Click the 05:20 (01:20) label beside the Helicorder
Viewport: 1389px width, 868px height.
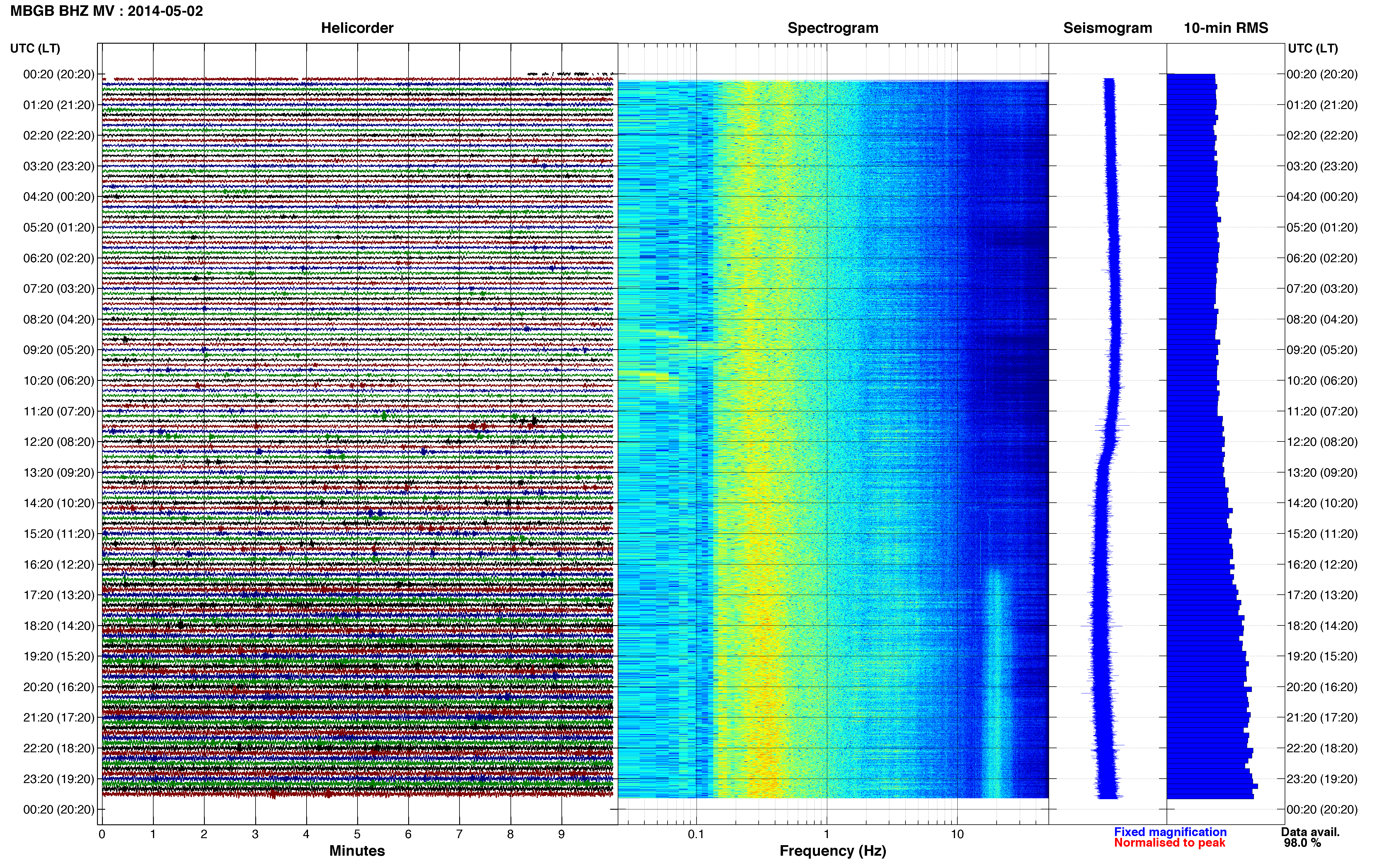coord(59,227)
